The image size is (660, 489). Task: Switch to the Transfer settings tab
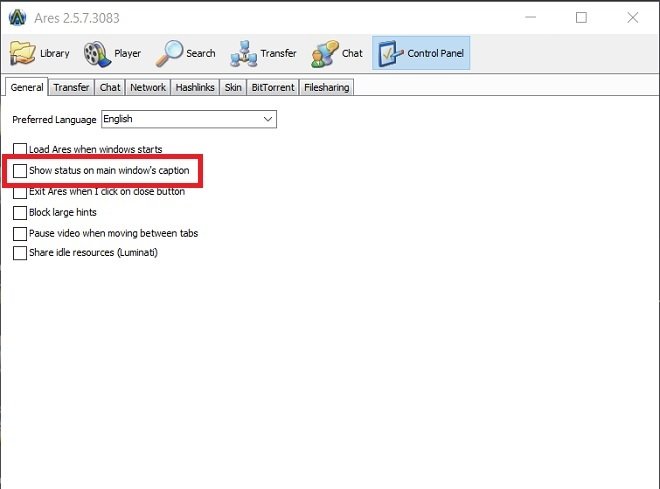pos(71,87)
